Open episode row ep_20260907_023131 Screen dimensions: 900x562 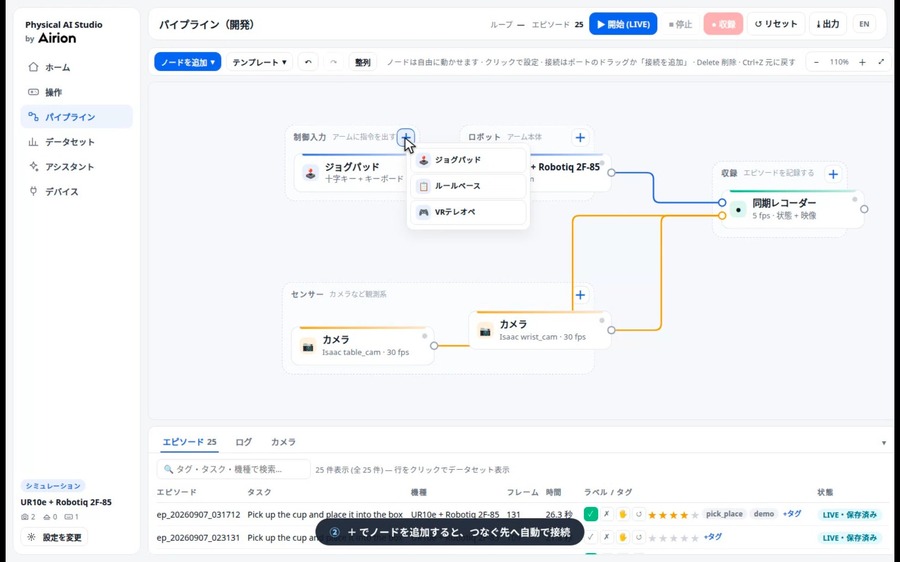(522, 537)
